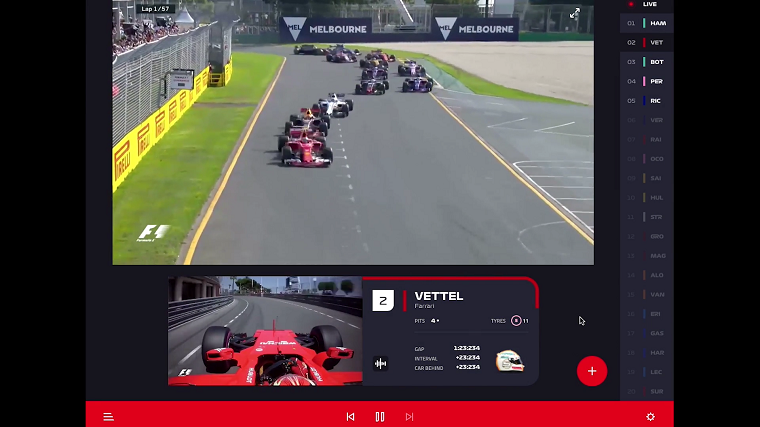The width and height of the screenshot is (760, 427).
Task: Select driver SUR in position 20
Action: 647,391
